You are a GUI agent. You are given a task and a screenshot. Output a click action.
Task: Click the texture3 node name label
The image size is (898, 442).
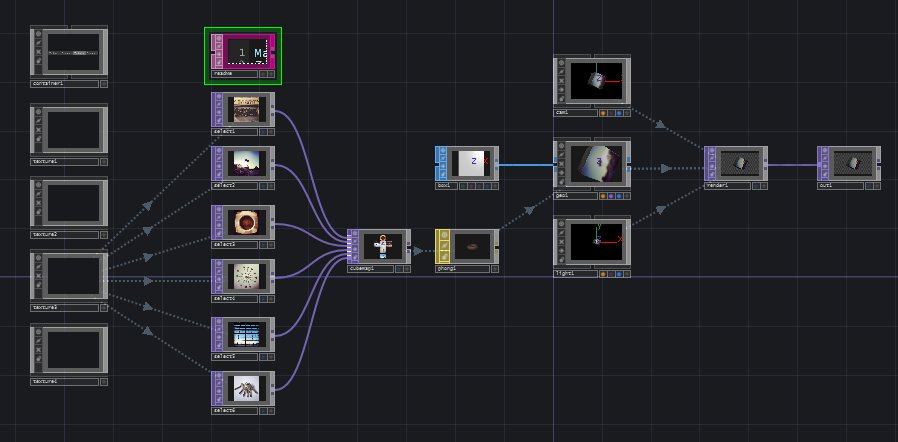pyautogui.click(x=64, y=307)
